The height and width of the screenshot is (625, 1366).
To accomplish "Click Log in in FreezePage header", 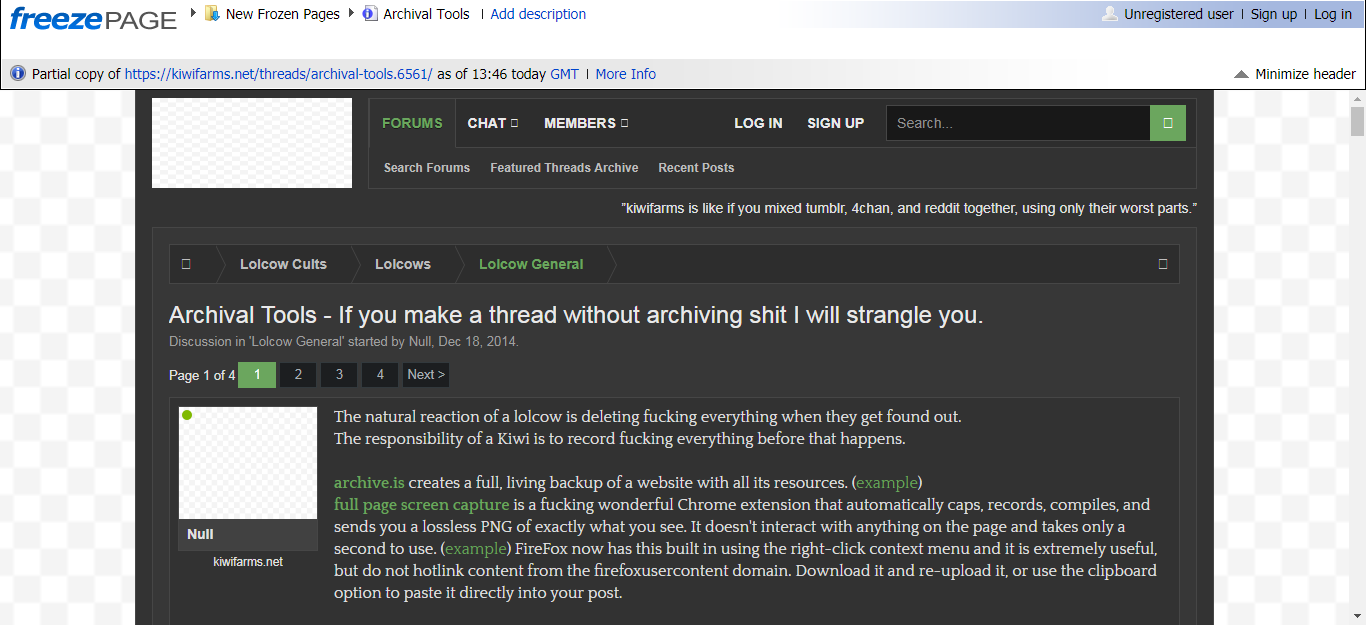I will [1333, 14].
